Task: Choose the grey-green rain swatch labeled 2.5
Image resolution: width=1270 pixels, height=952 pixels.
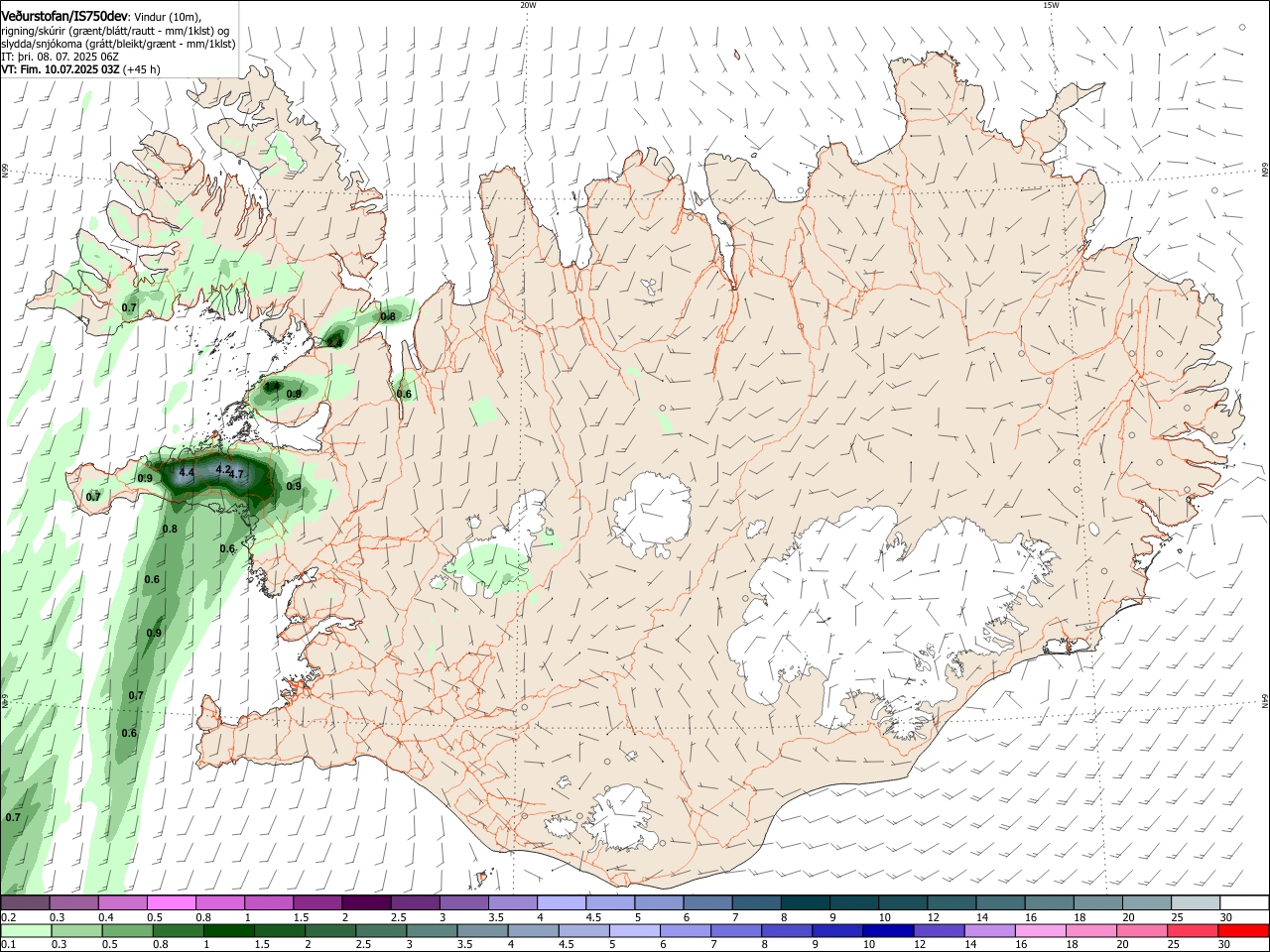Action: click(x=379, y=930)
